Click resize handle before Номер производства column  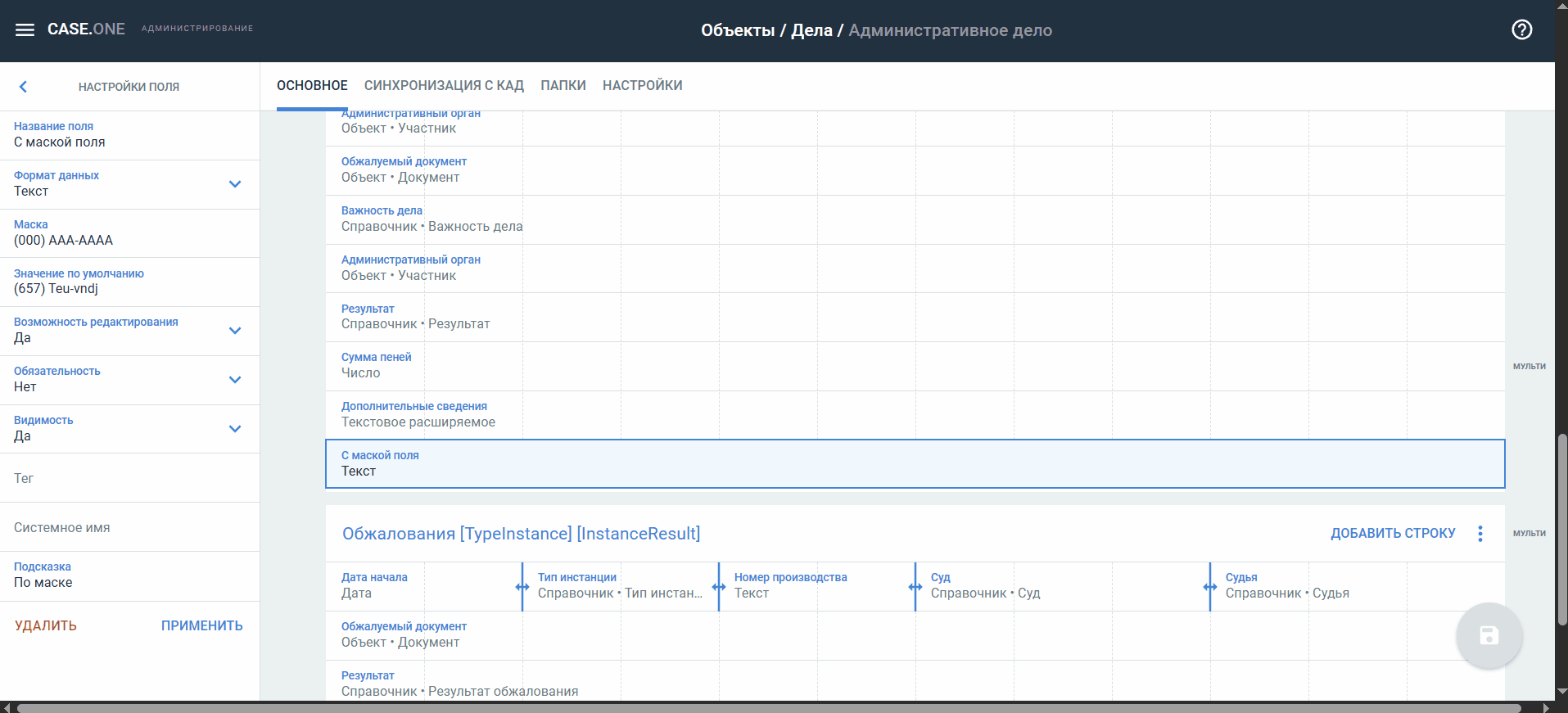719,587
